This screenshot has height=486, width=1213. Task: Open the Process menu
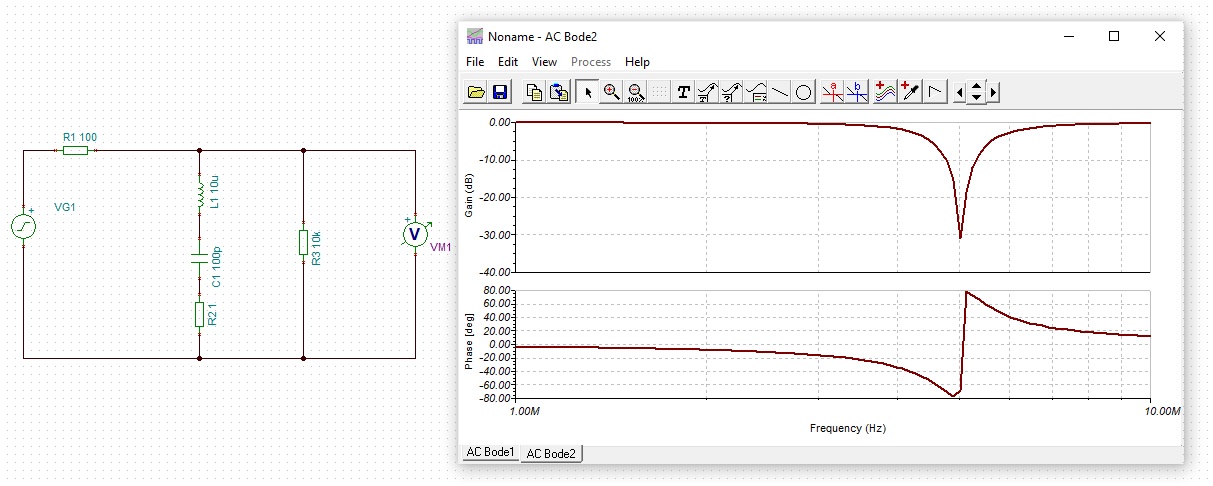pyautogui.click(x=591, y=62)
